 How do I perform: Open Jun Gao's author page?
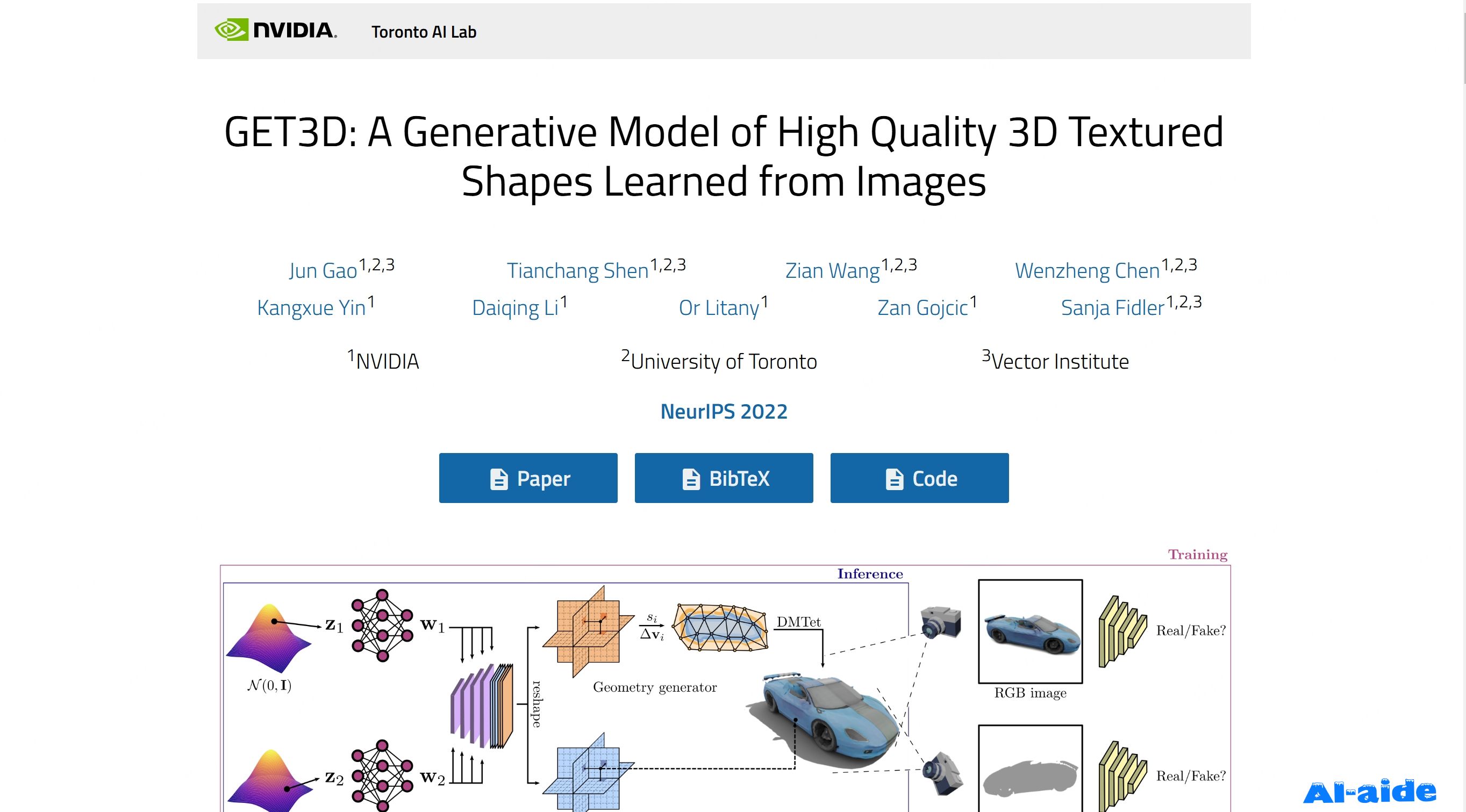(x=323, y=270)
